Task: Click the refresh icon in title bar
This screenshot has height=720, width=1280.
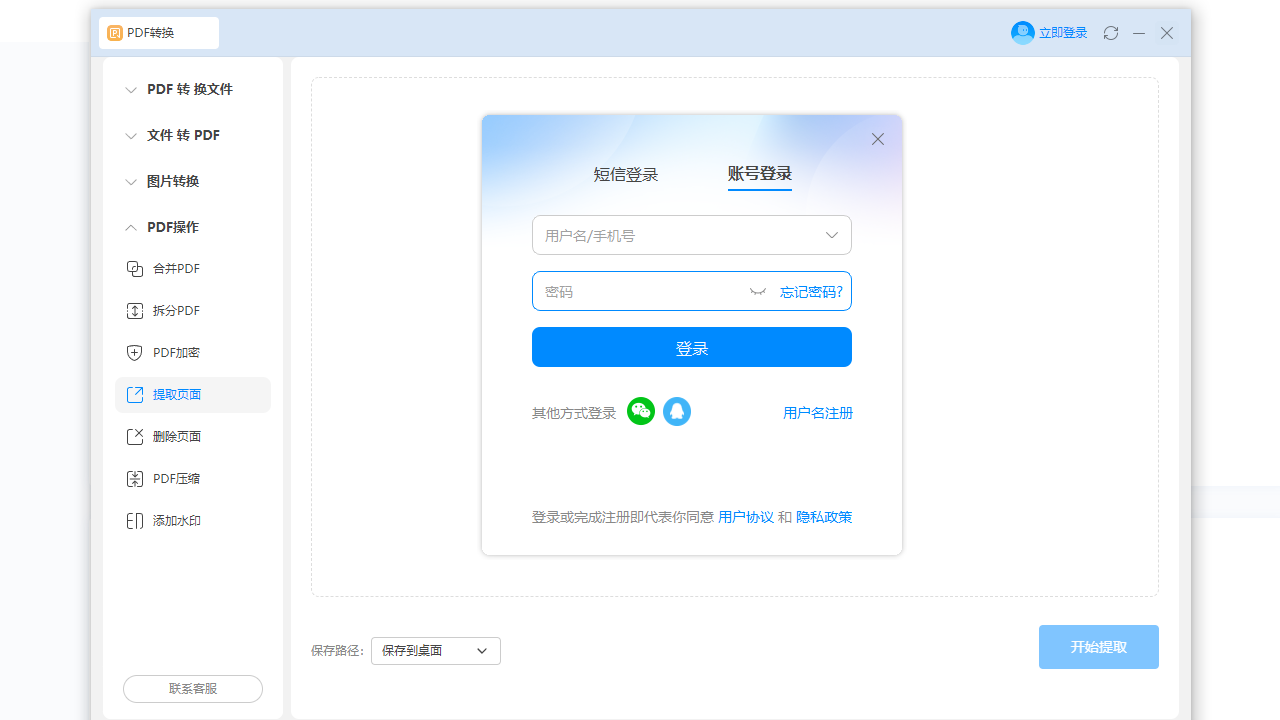Action: [1110, 32]
